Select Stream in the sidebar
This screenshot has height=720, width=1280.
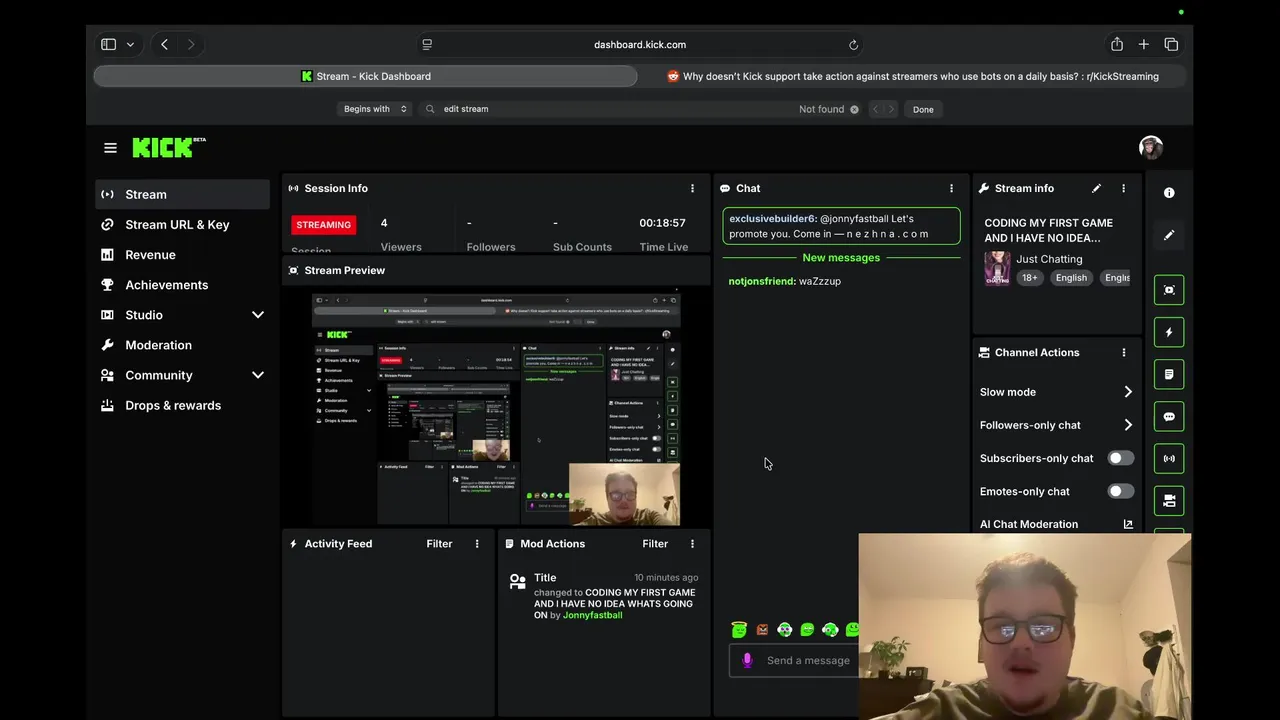(x=182, y=194)
